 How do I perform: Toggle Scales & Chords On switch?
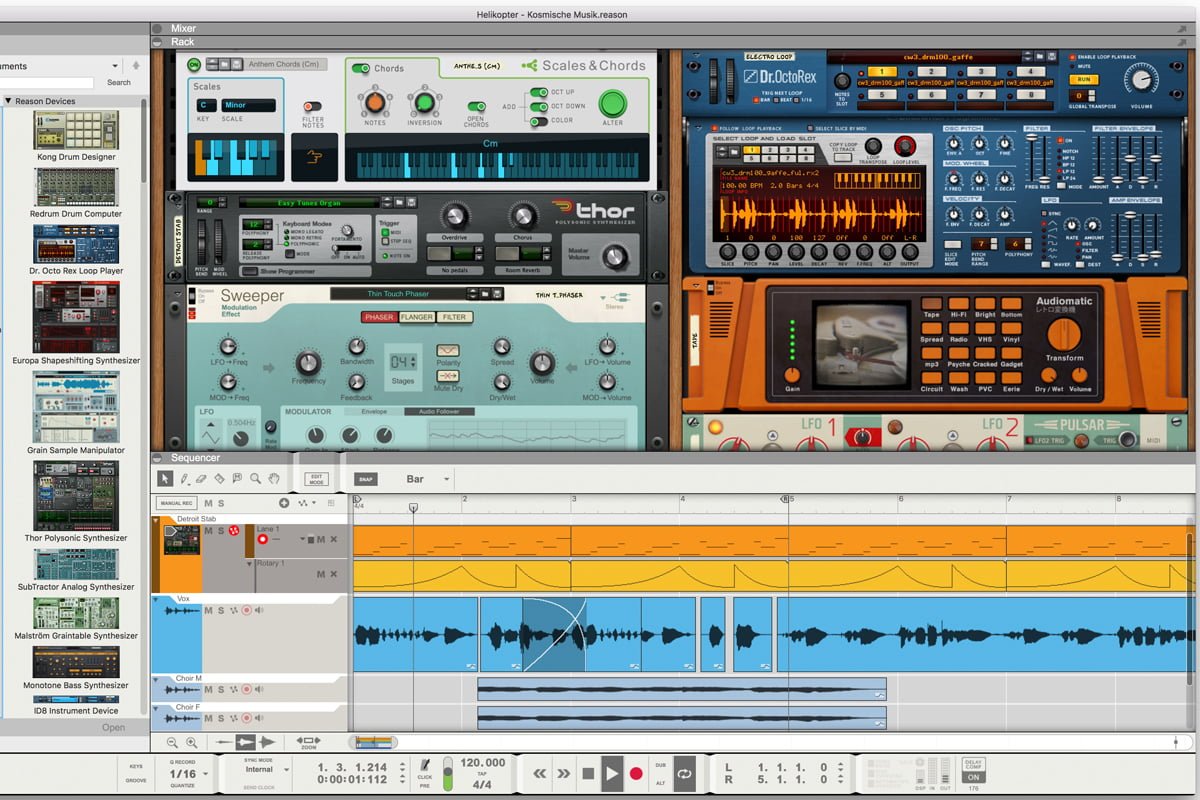click(193, 64)
